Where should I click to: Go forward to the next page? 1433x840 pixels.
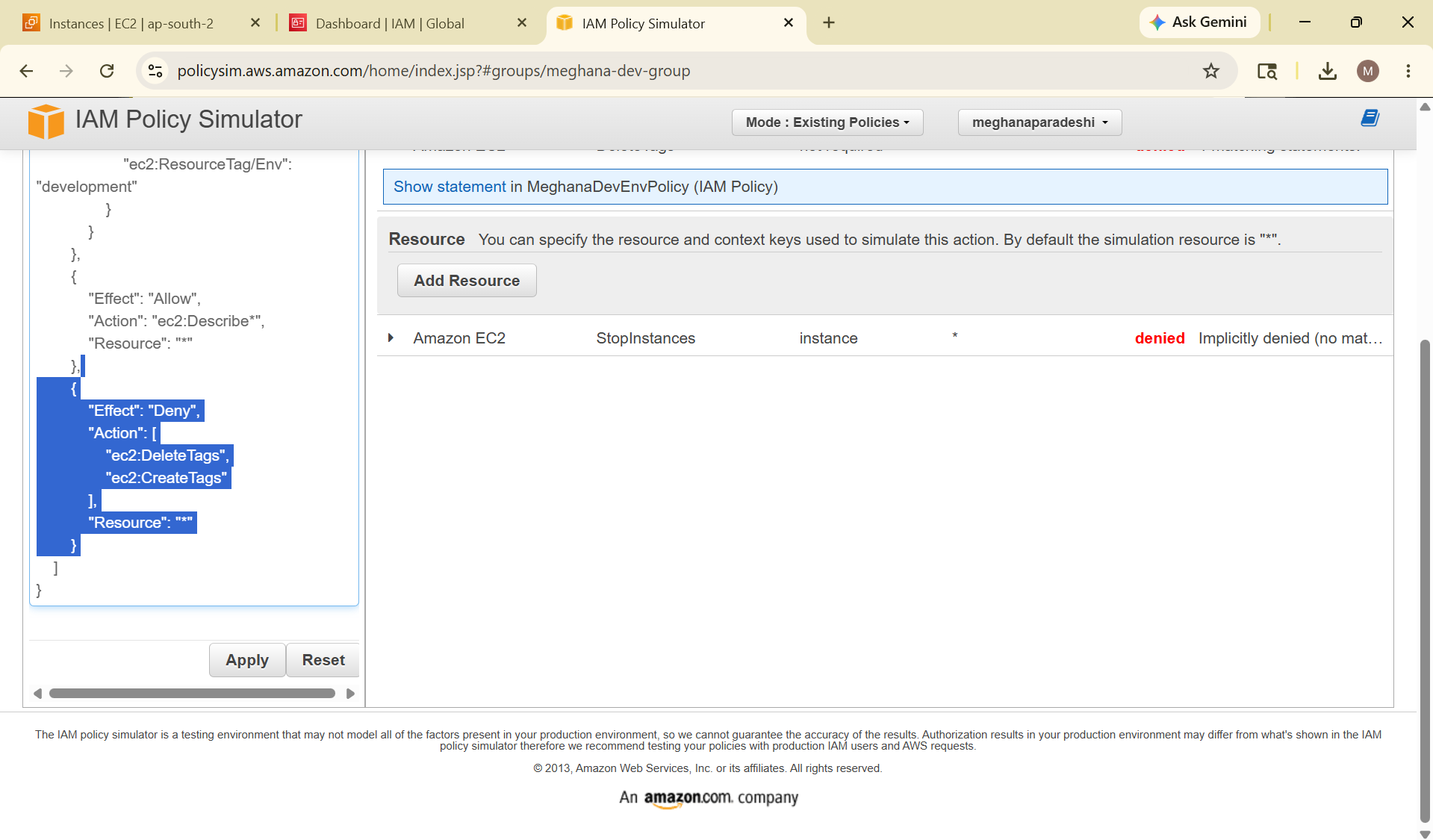(66, 71)
